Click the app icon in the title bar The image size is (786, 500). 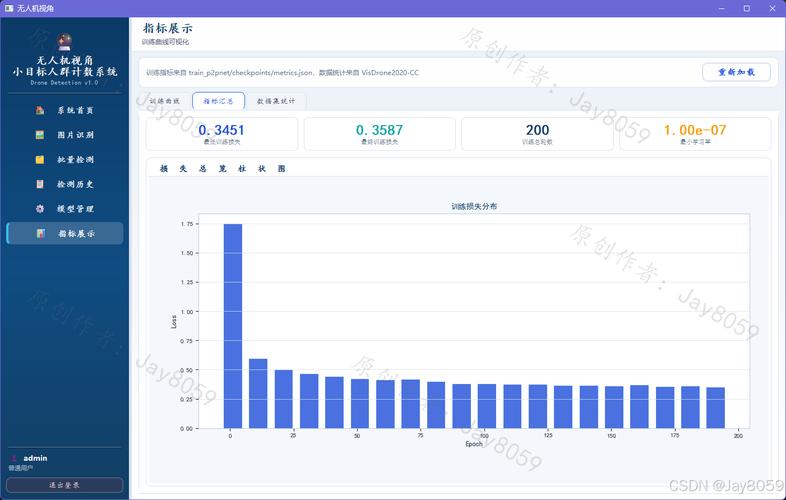click(x=9, y=9)
